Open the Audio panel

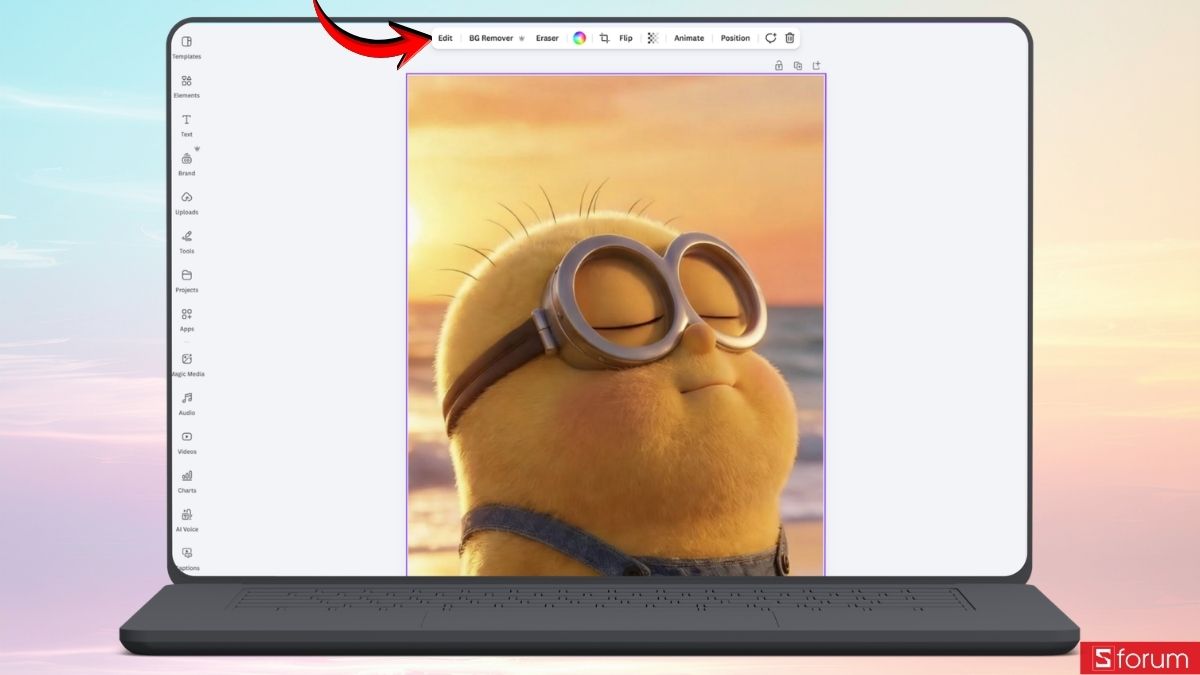tap(186, 404)
